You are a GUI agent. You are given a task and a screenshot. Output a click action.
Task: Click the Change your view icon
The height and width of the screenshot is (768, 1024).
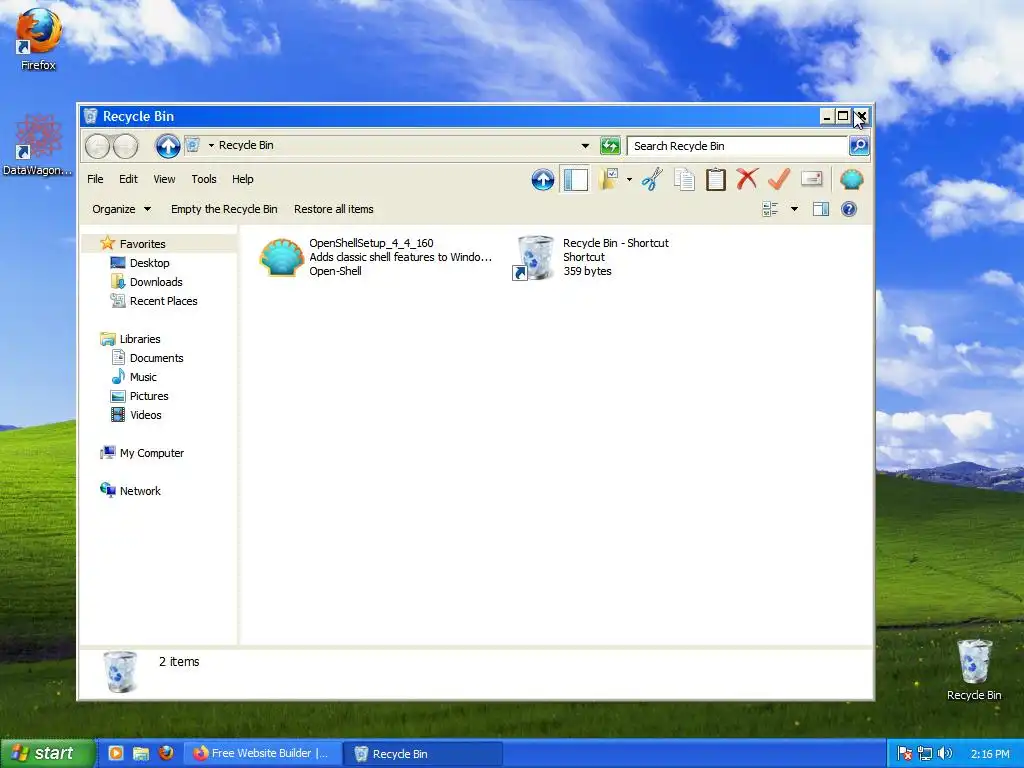[x=770, y=209]
